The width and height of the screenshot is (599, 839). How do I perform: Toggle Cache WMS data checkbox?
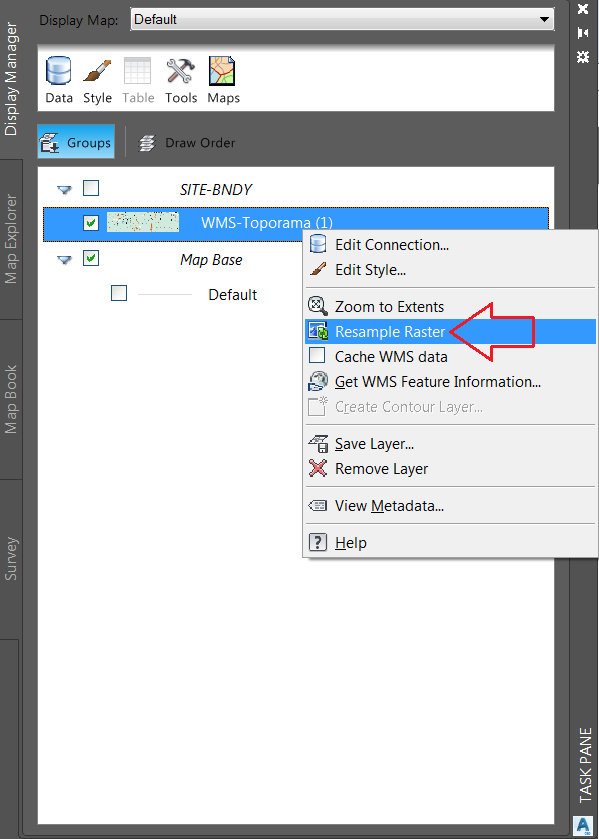[x=317, y=356]
